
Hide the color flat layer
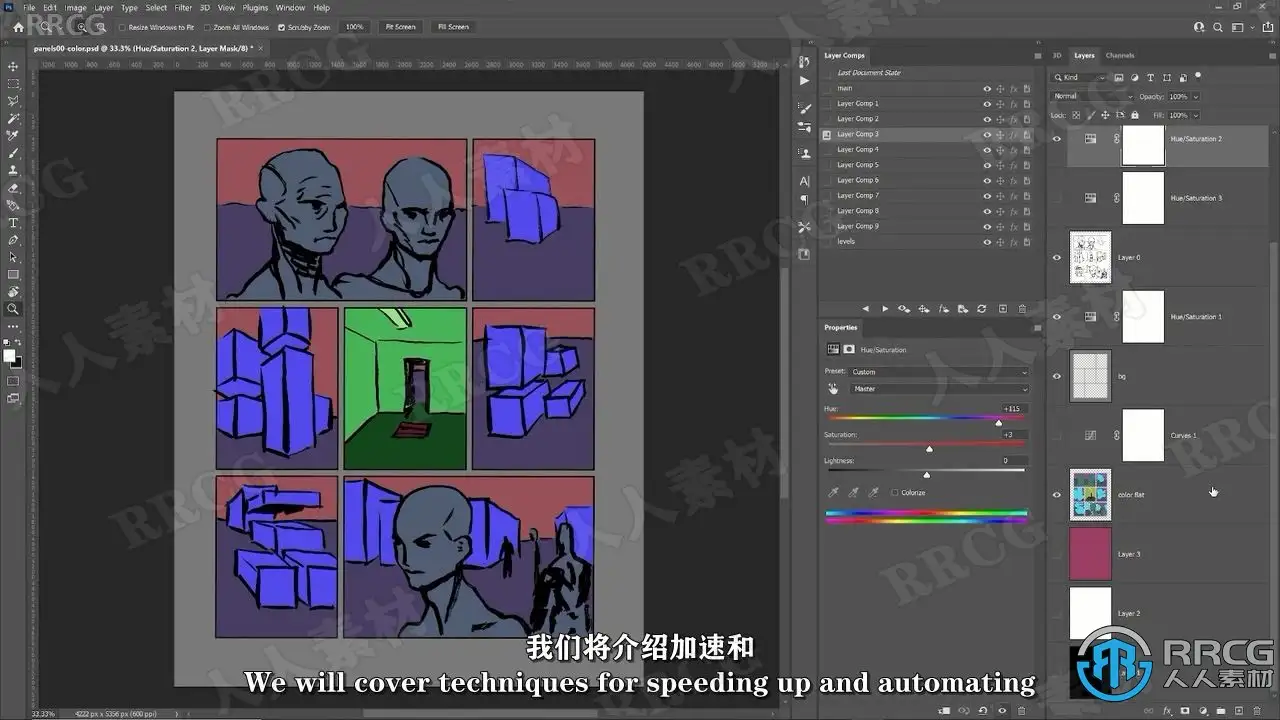[1057, 494]
